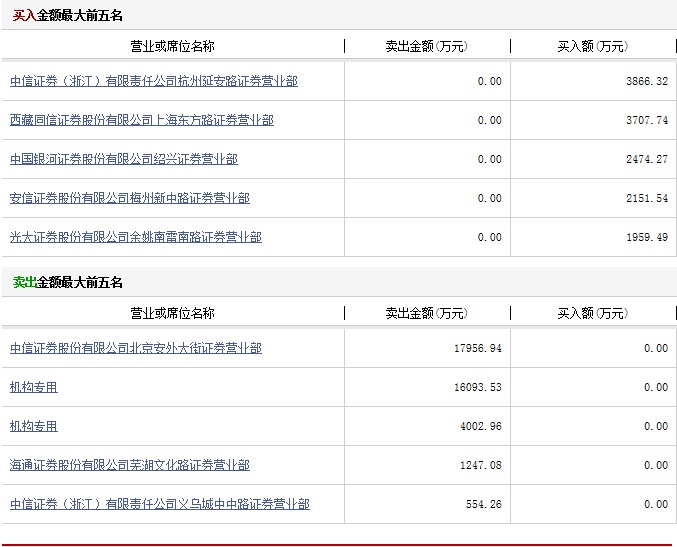Click the 买入金额最大前五名 section heading
This screenshot has height=547, width=677.
pyautogui.click(x=68, y=16)
